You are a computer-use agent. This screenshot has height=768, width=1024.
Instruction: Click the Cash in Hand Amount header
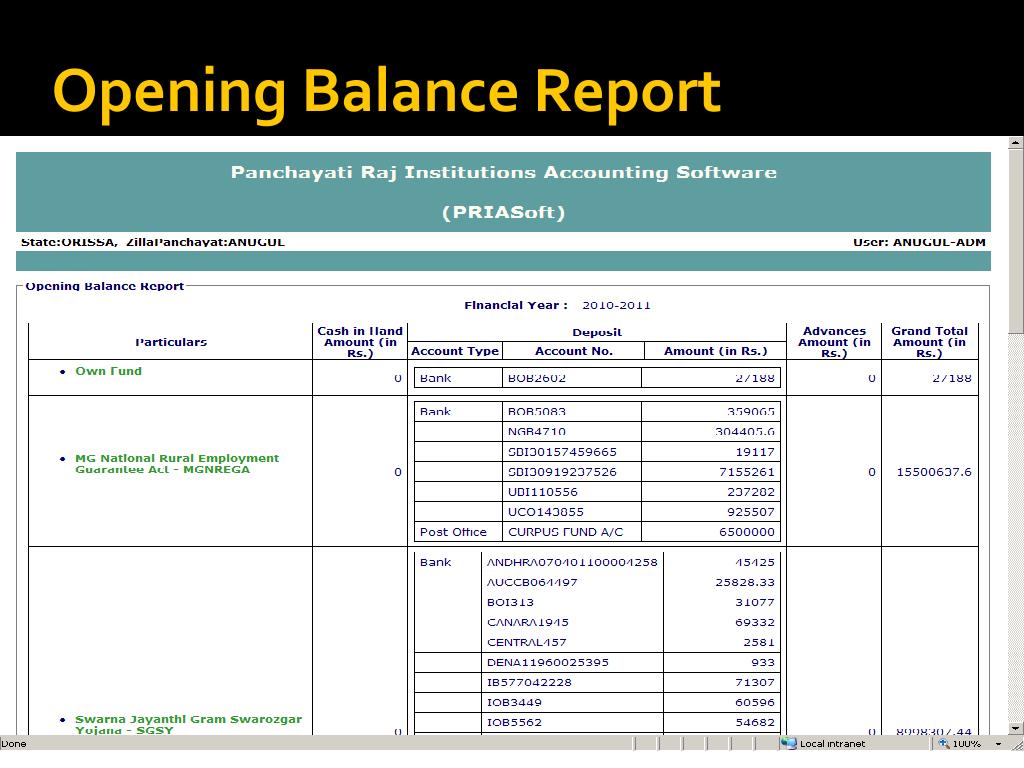[360, 342]
